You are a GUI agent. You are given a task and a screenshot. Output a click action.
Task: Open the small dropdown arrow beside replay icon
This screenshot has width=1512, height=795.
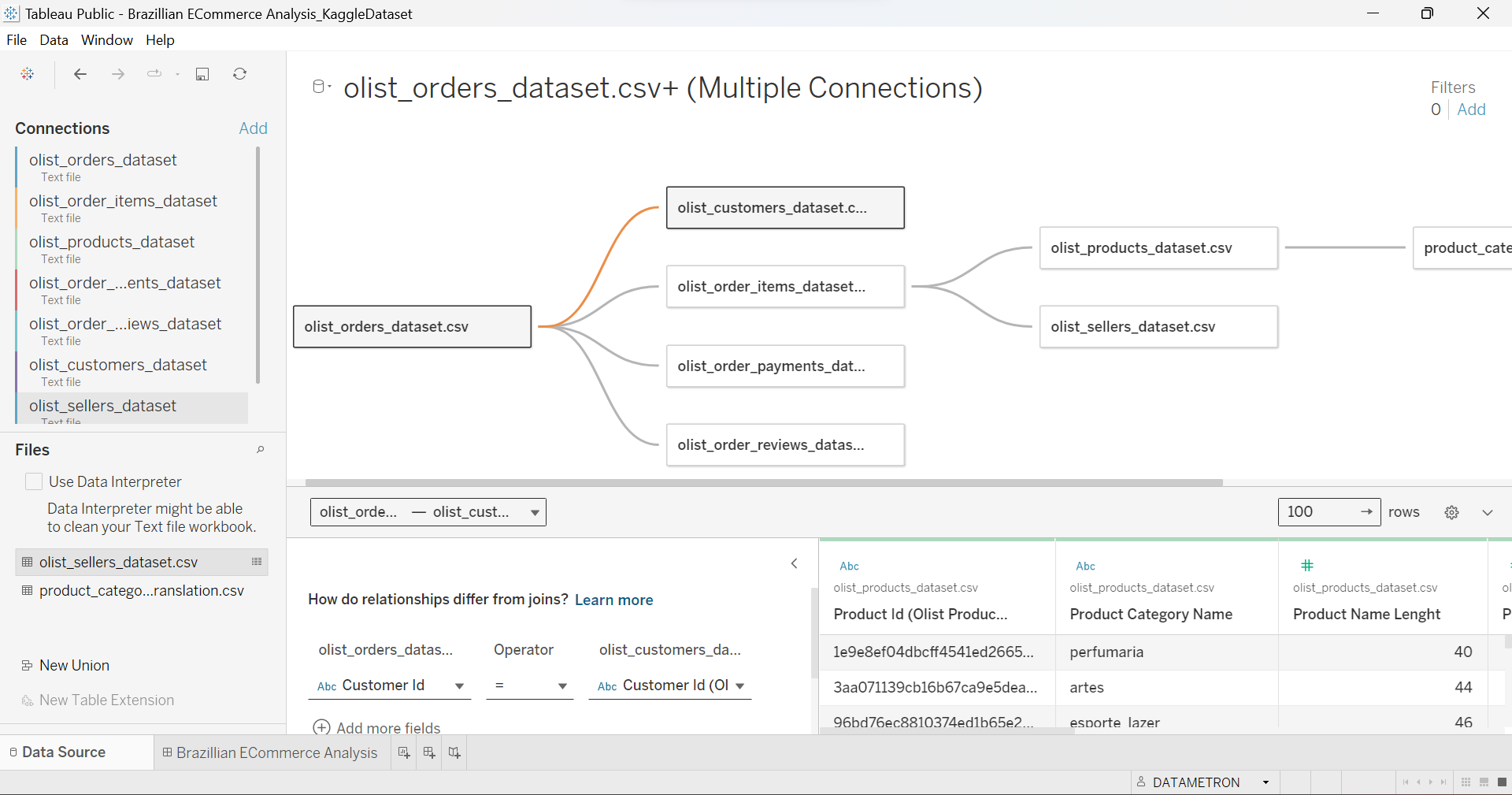click(x=177, y=74)
